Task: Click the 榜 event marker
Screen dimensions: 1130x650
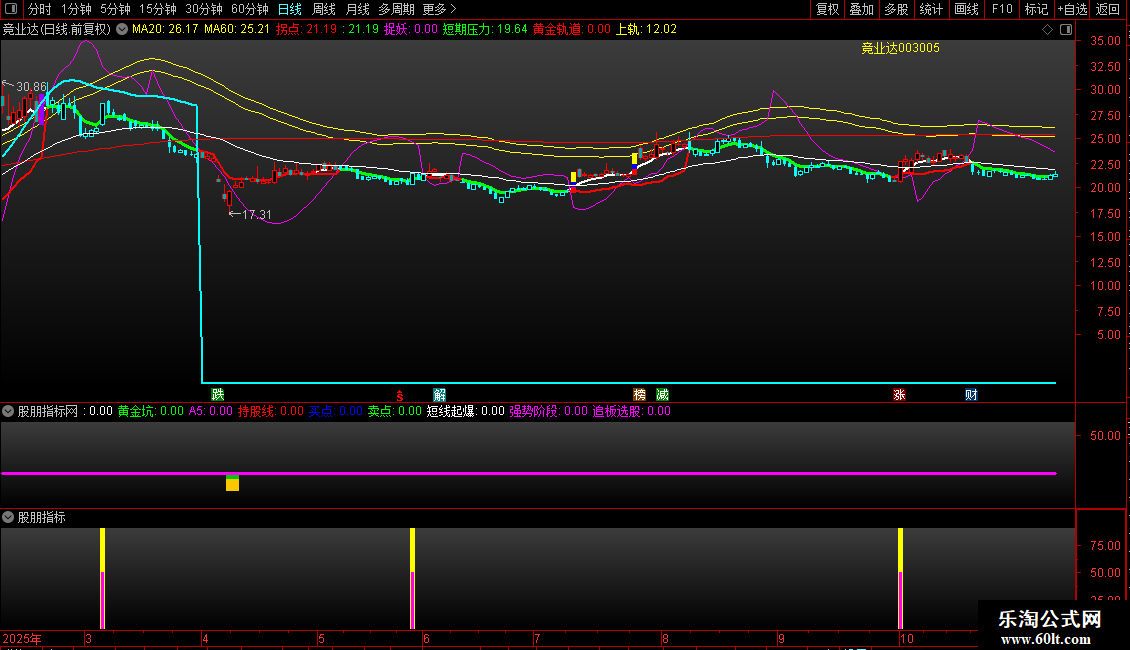Action: pos(639,394)
